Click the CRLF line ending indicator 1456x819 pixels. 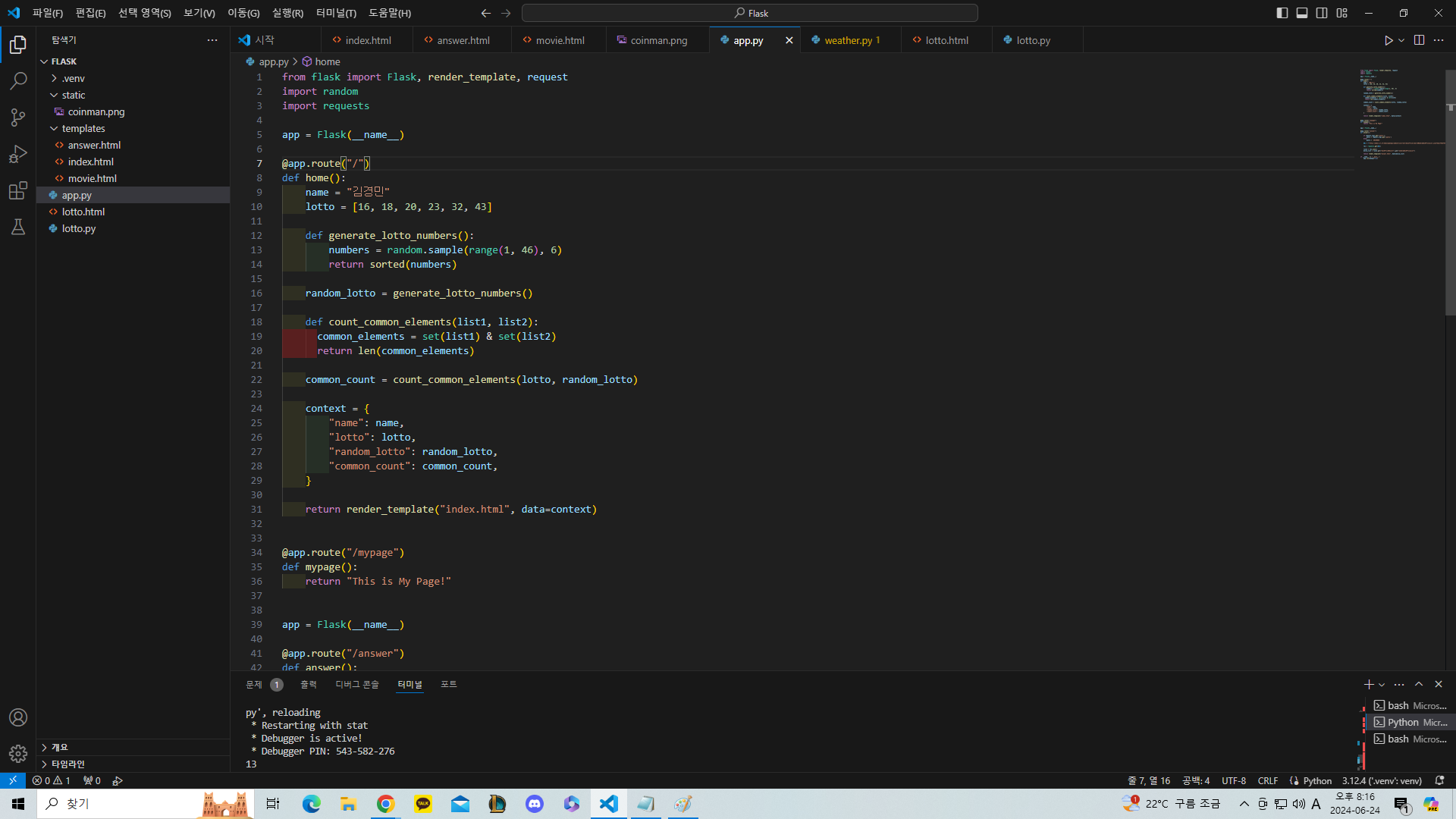1267,780
